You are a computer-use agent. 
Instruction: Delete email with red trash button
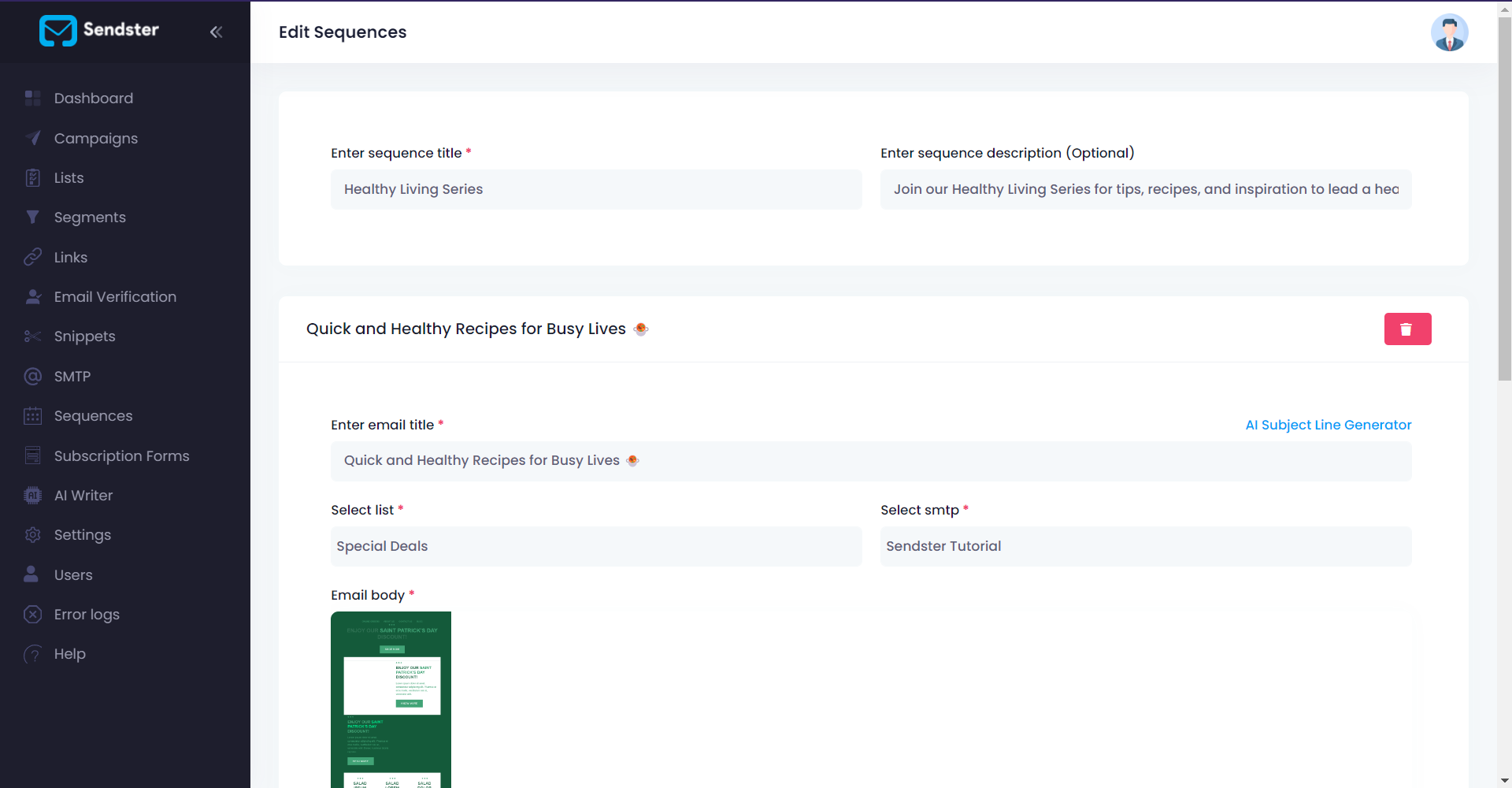[1407, 329]
